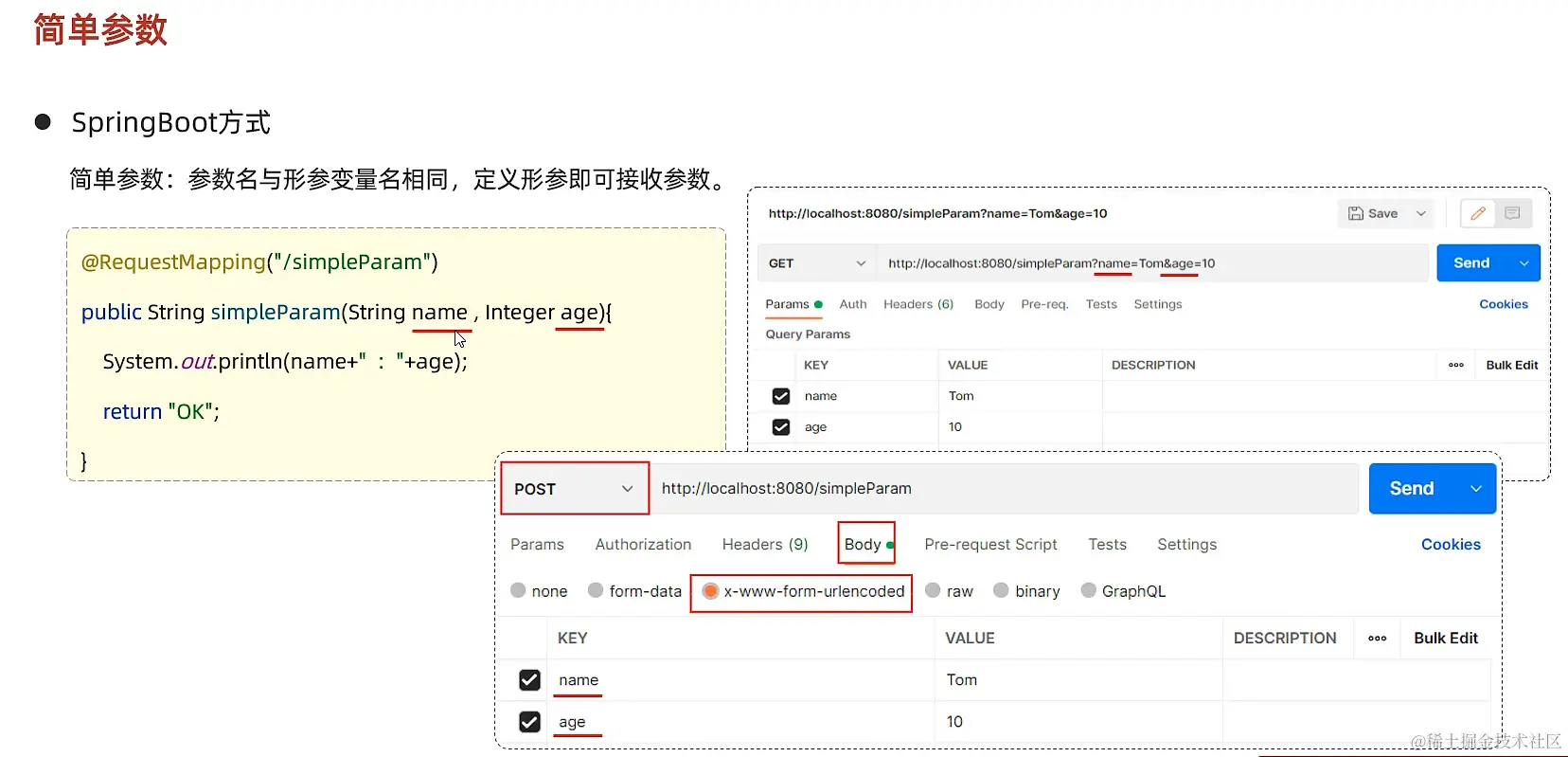Expand the arrow beside the small Send button
1568x757 pixels.
click(1523, 263)
